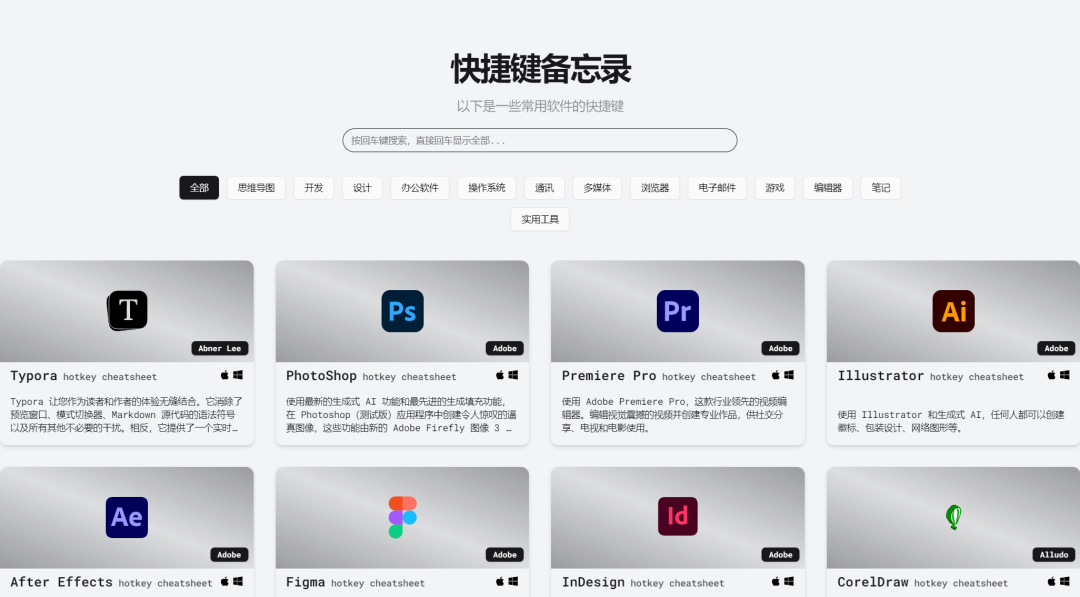Filter by 操作系统 category
Image resolution: width=1080 pixels, height=597 pixels.
click(487, 187)
